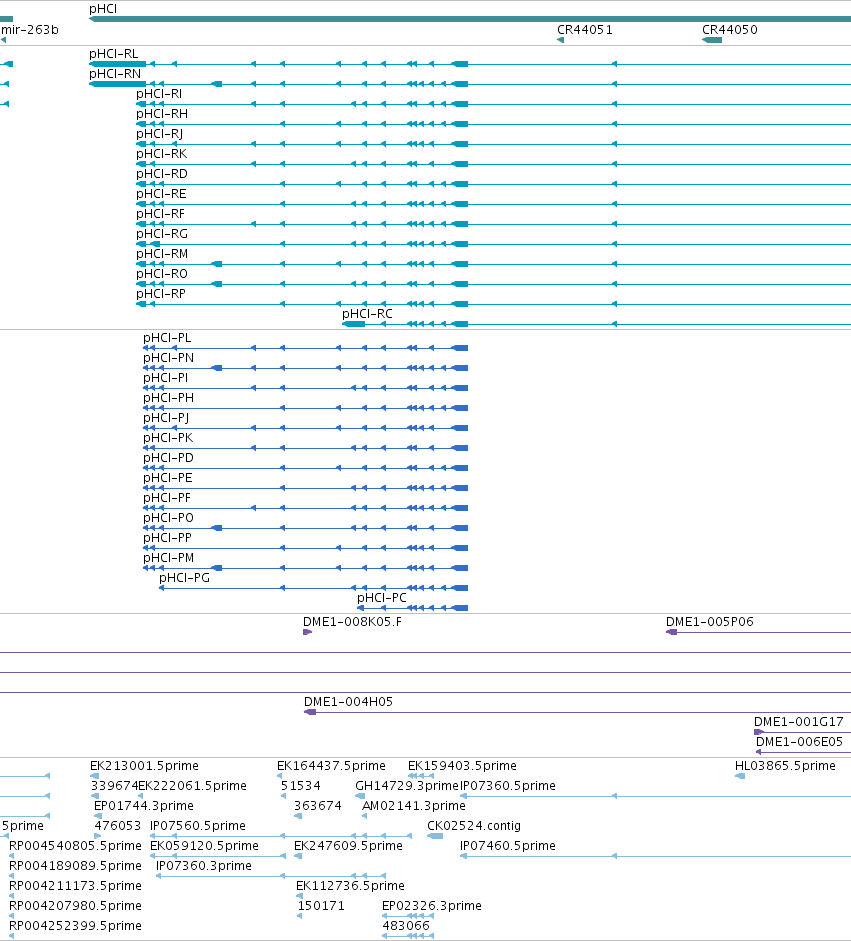The height and width of the screenshot is (941, 851).
Task: Click the DME1-005P06 purple end glyph
Action: (x=672, y=632)
